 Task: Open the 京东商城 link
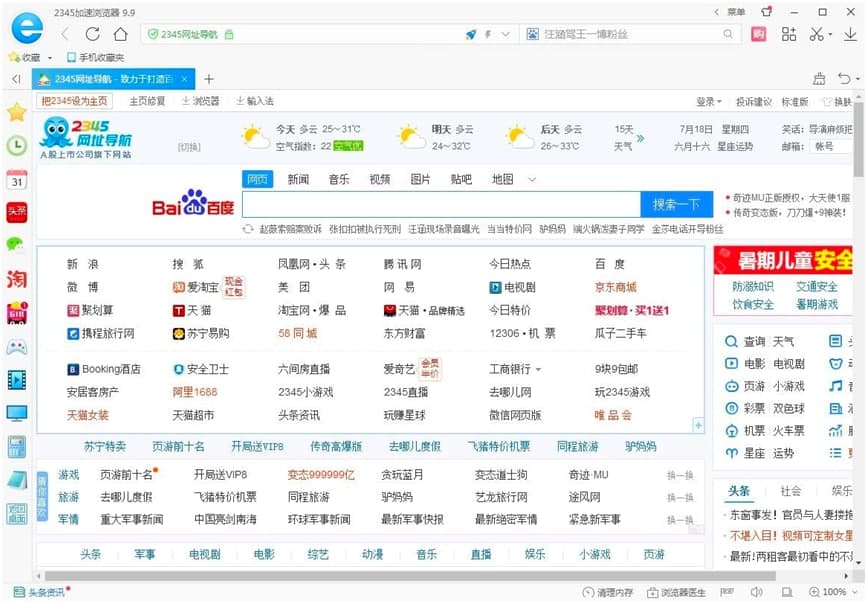coord(615,287)
